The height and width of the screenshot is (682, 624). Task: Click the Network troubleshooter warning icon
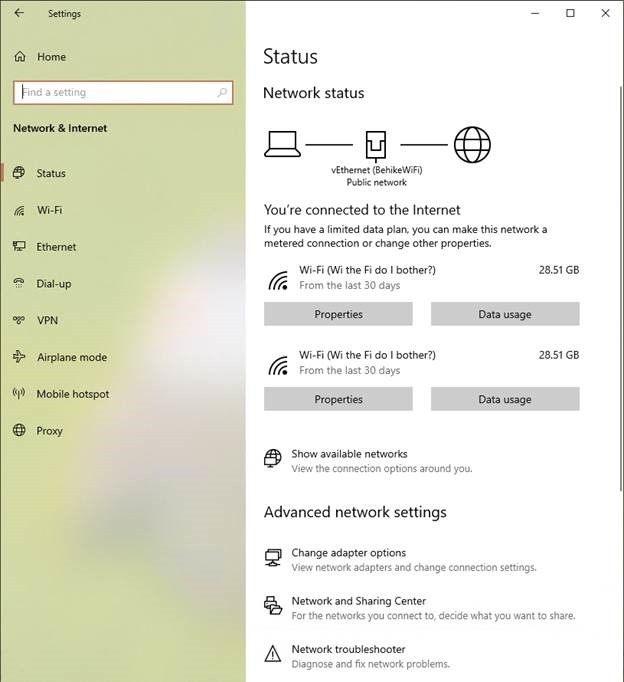(272, 654)
